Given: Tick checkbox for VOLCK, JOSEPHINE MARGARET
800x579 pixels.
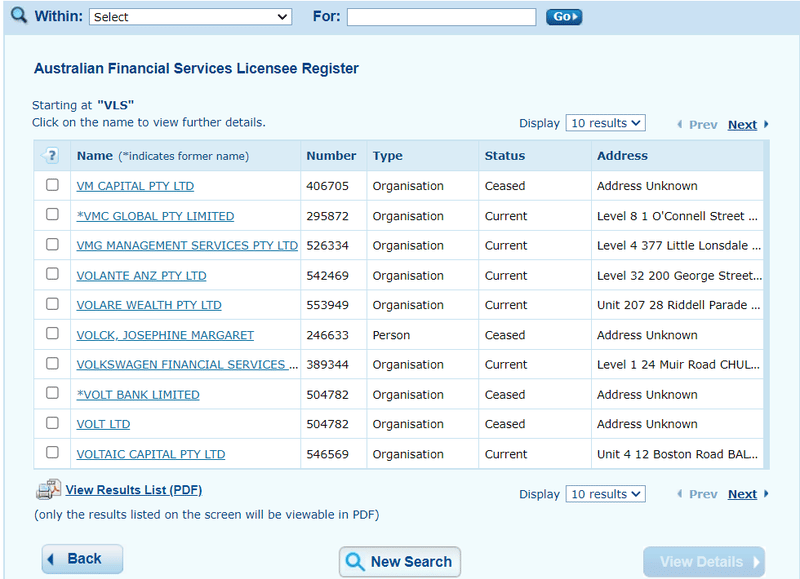Looking at the screenshot, I should tap(52, 334).
